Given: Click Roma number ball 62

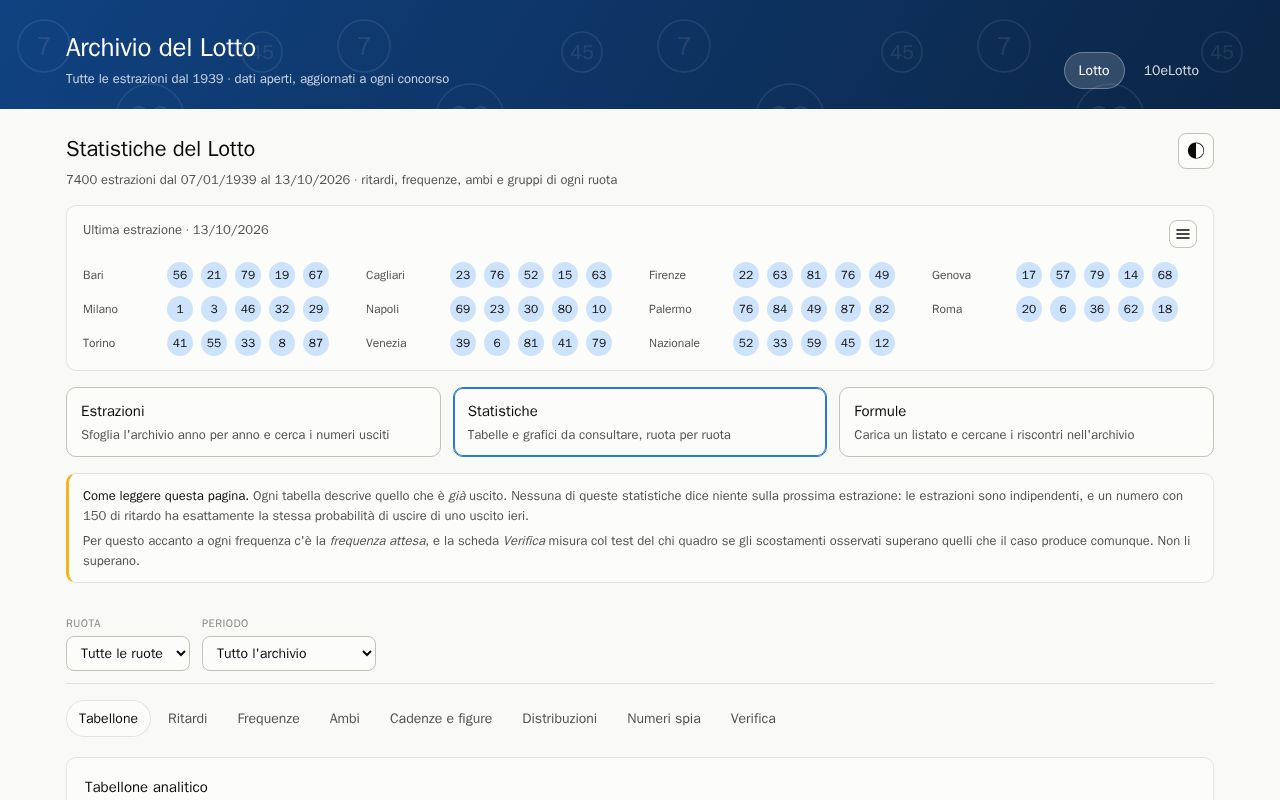Looking at the screenshot, I should 1131,309.
